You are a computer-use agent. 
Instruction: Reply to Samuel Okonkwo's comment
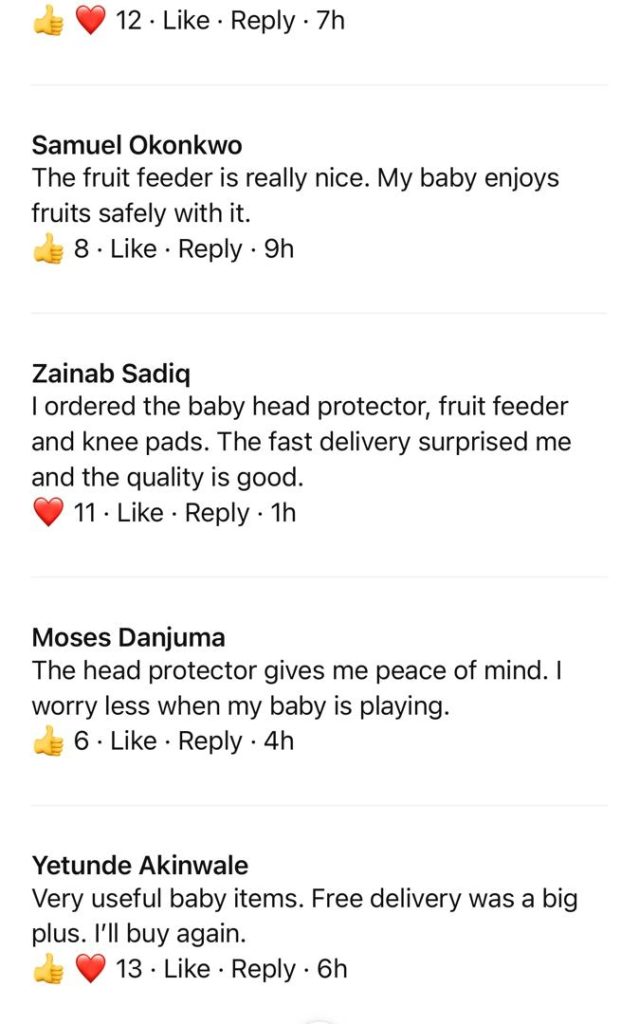click(210, 250)
